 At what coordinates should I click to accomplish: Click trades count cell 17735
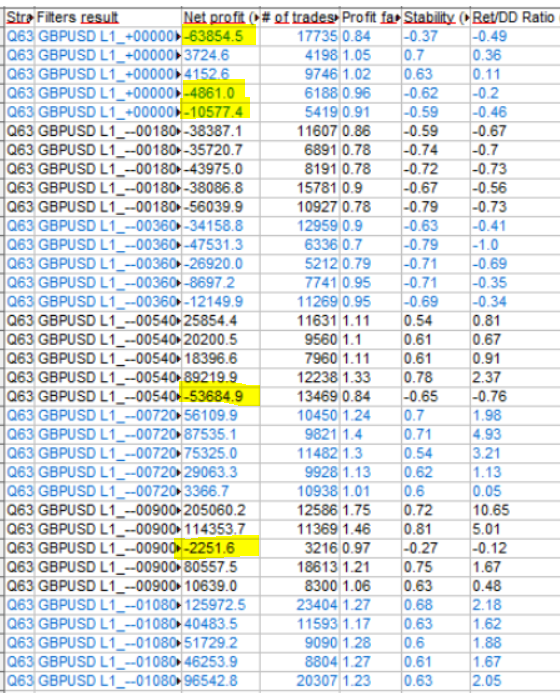tap(299, 36)
